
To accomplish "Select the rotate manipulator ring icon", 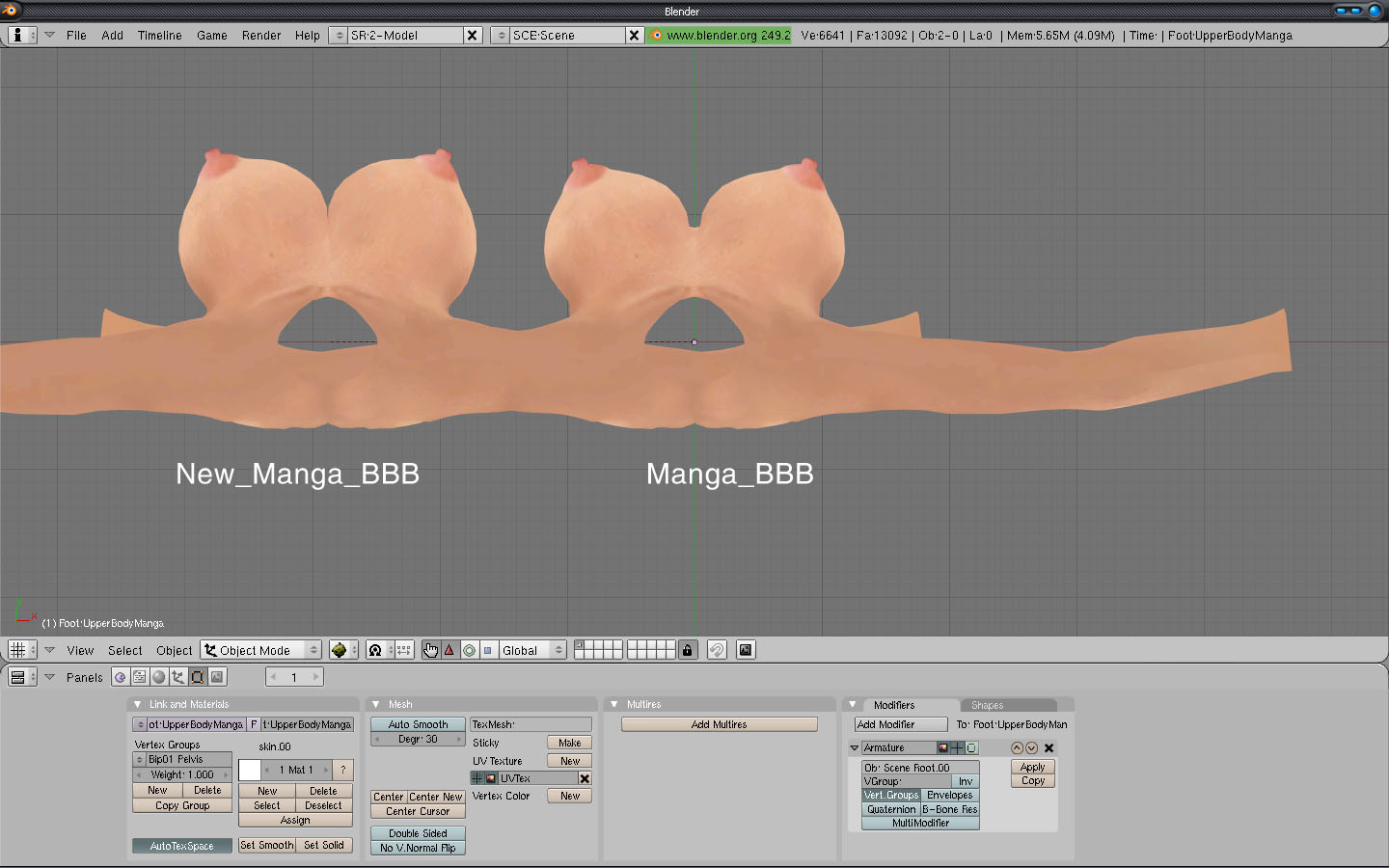I will tap(469, 650).
